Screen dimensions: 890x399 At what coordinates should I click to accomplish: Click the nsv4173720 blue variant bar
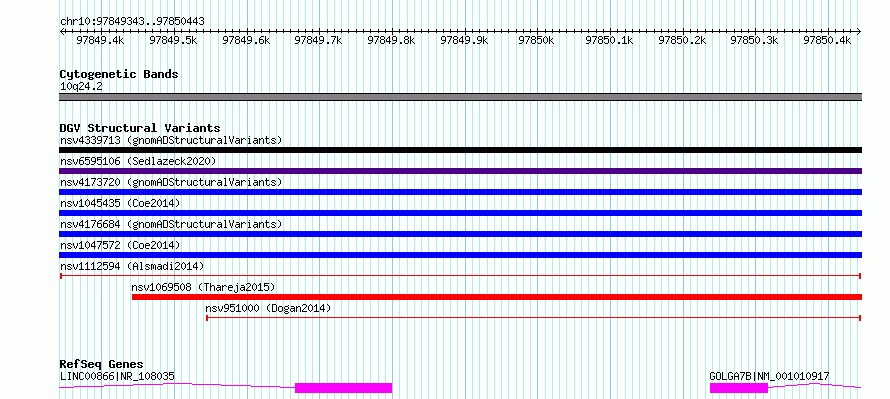click(x=460, y=192)
